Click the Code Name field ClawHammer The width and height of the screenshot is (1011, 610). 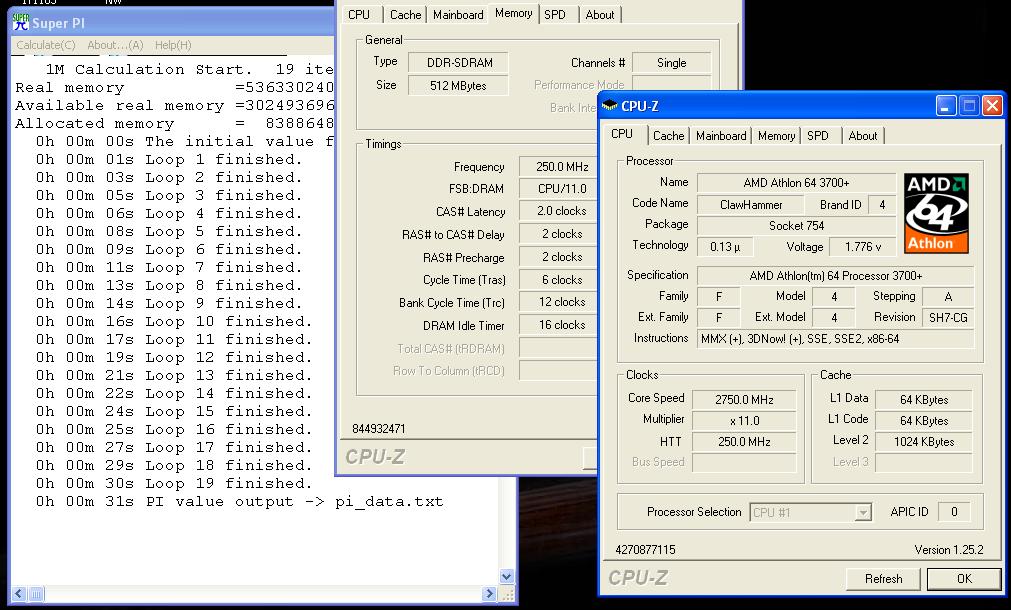[x=751, y=204]
